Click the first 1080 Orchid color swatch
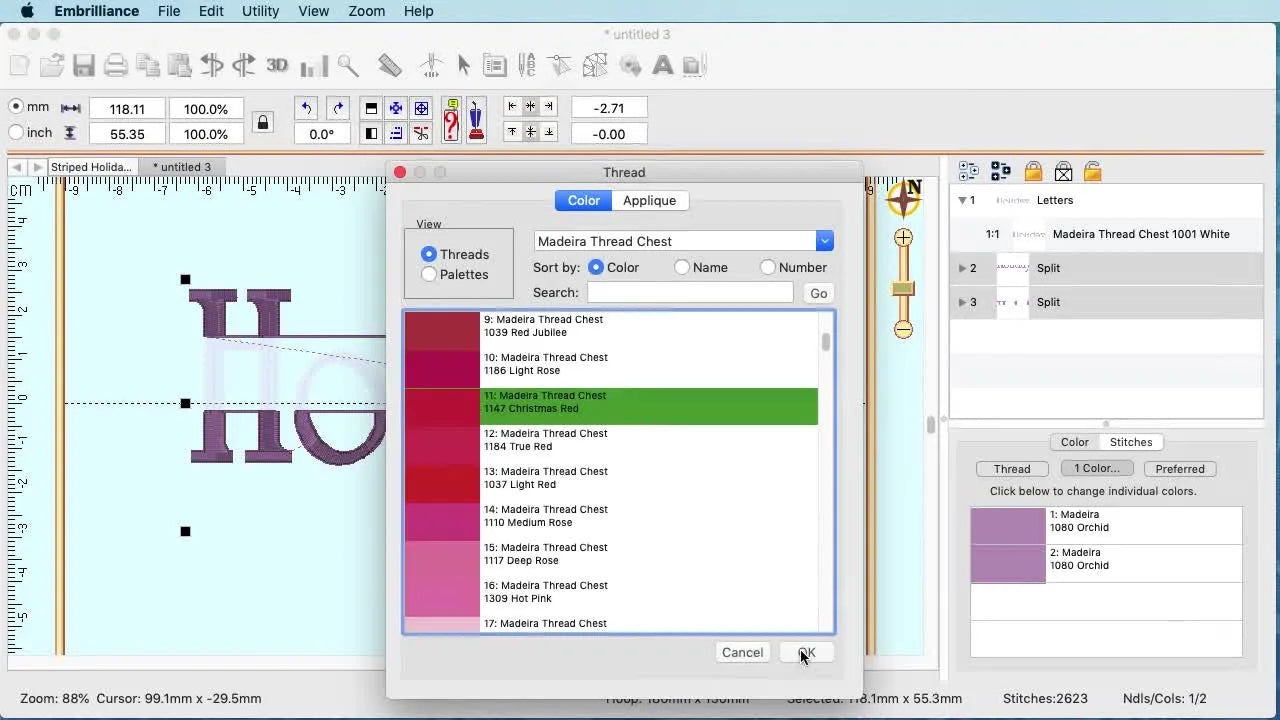The image size is (1280, 720). click(1008, 526)
